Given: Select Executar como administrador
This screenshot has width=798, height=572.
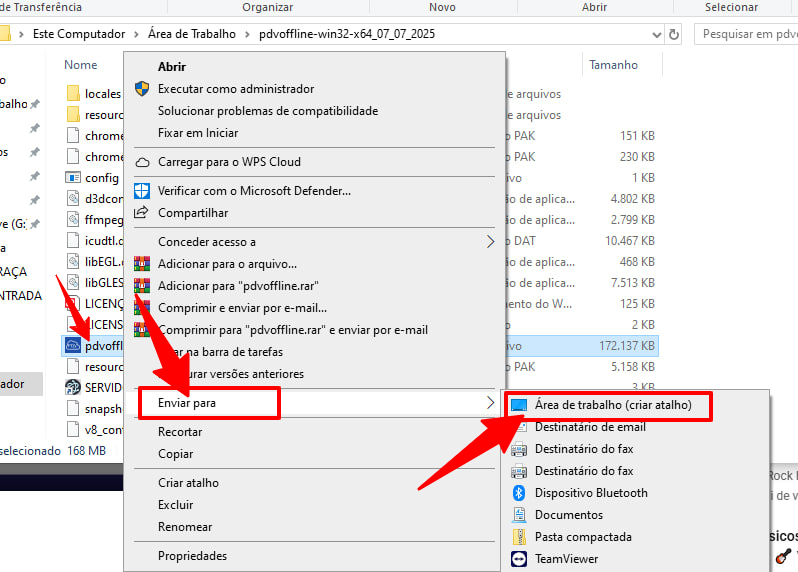Looking at the screenshot, I should point(235,89).
